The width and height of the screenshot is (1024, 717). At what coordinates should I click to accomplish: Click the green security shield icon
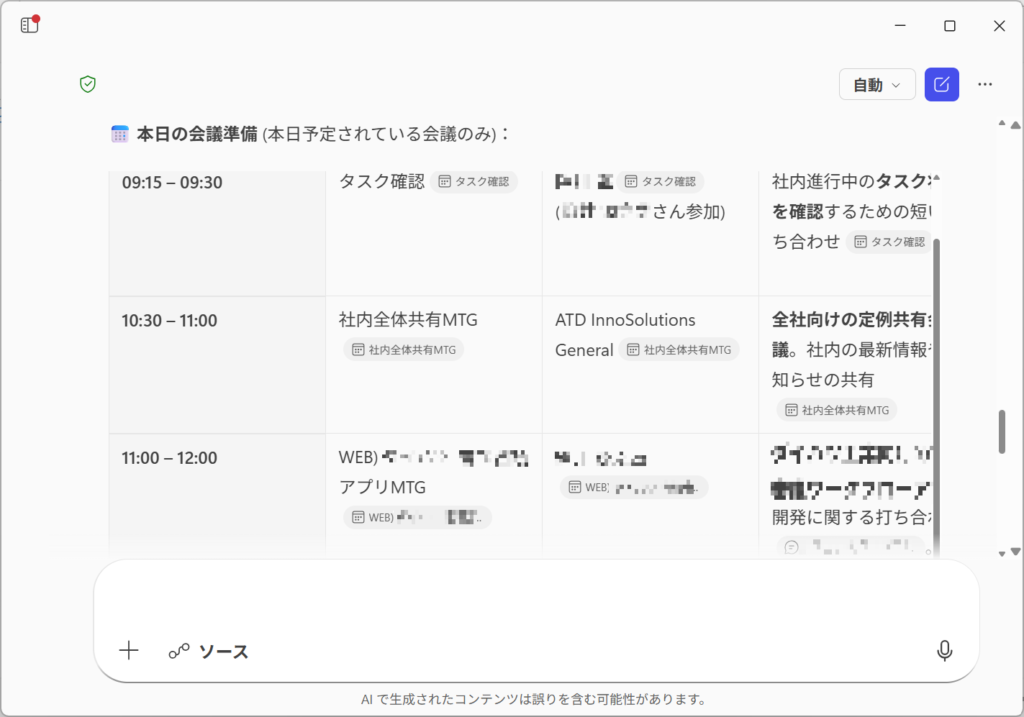click(88, 85)
